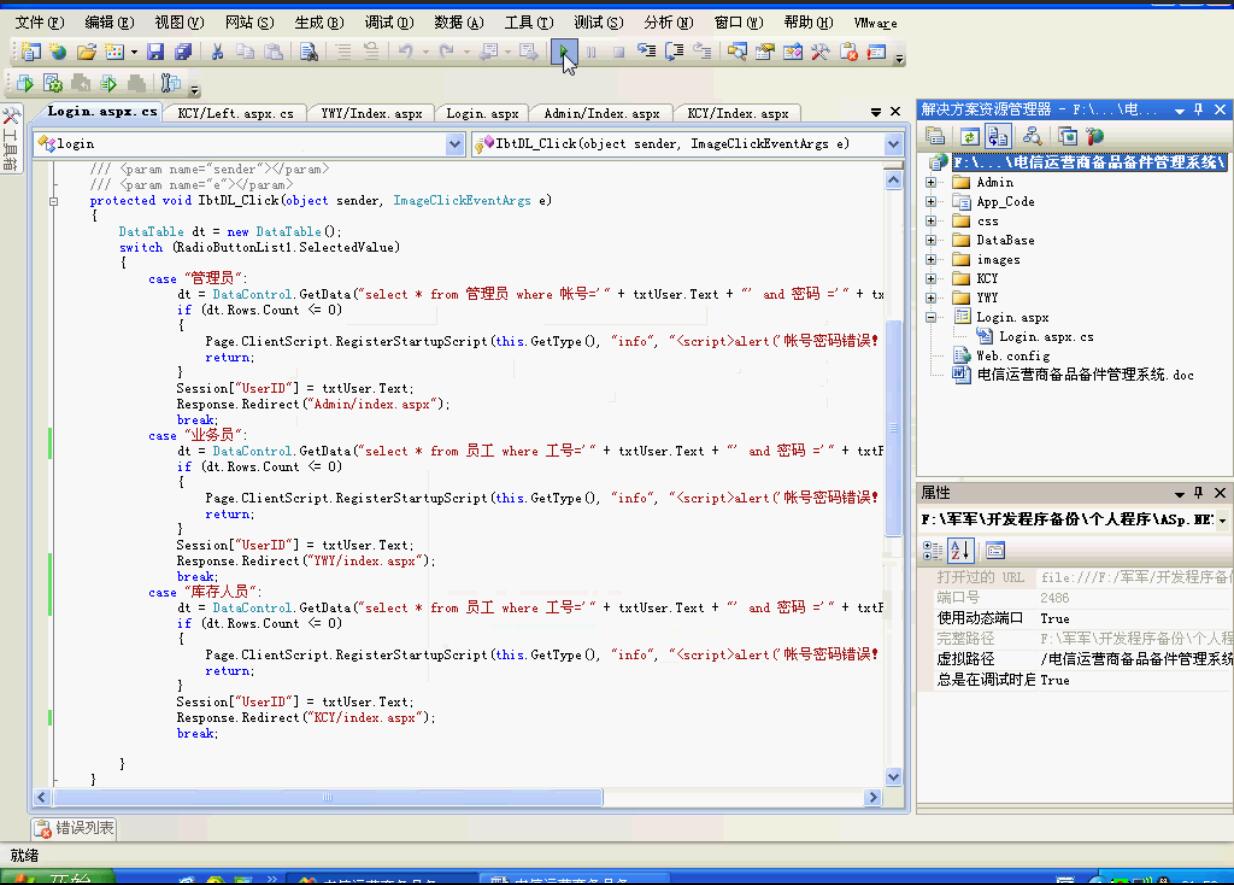Click the Step Into debug icon
Image resolution: width=1234 pixels, height=885 pixels.
(x=645, y=52)
